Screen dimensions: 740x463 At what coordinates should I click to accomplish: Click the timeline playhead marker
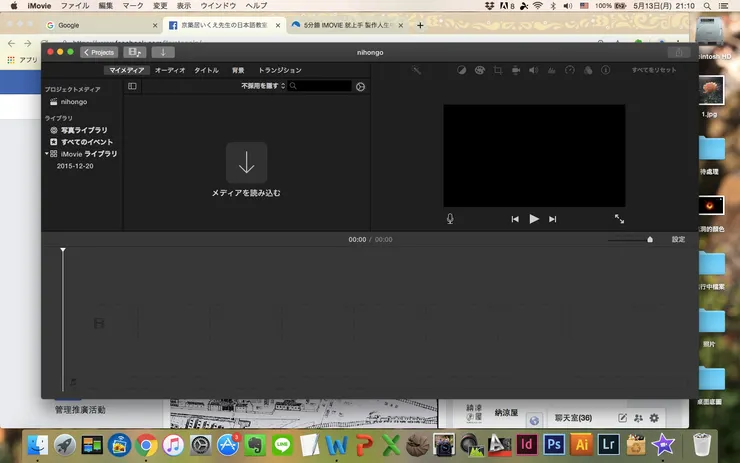[x=63, y=250]
